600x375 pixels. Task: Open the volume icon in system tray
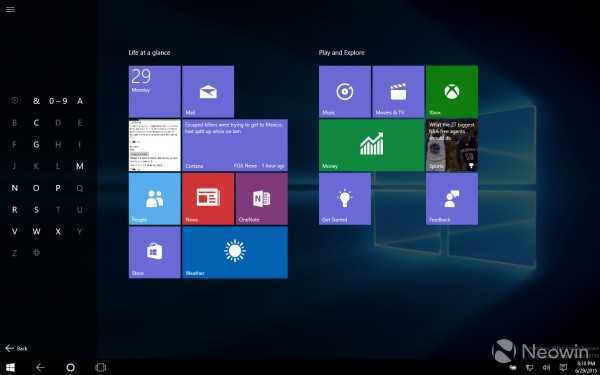pos(546,368)
